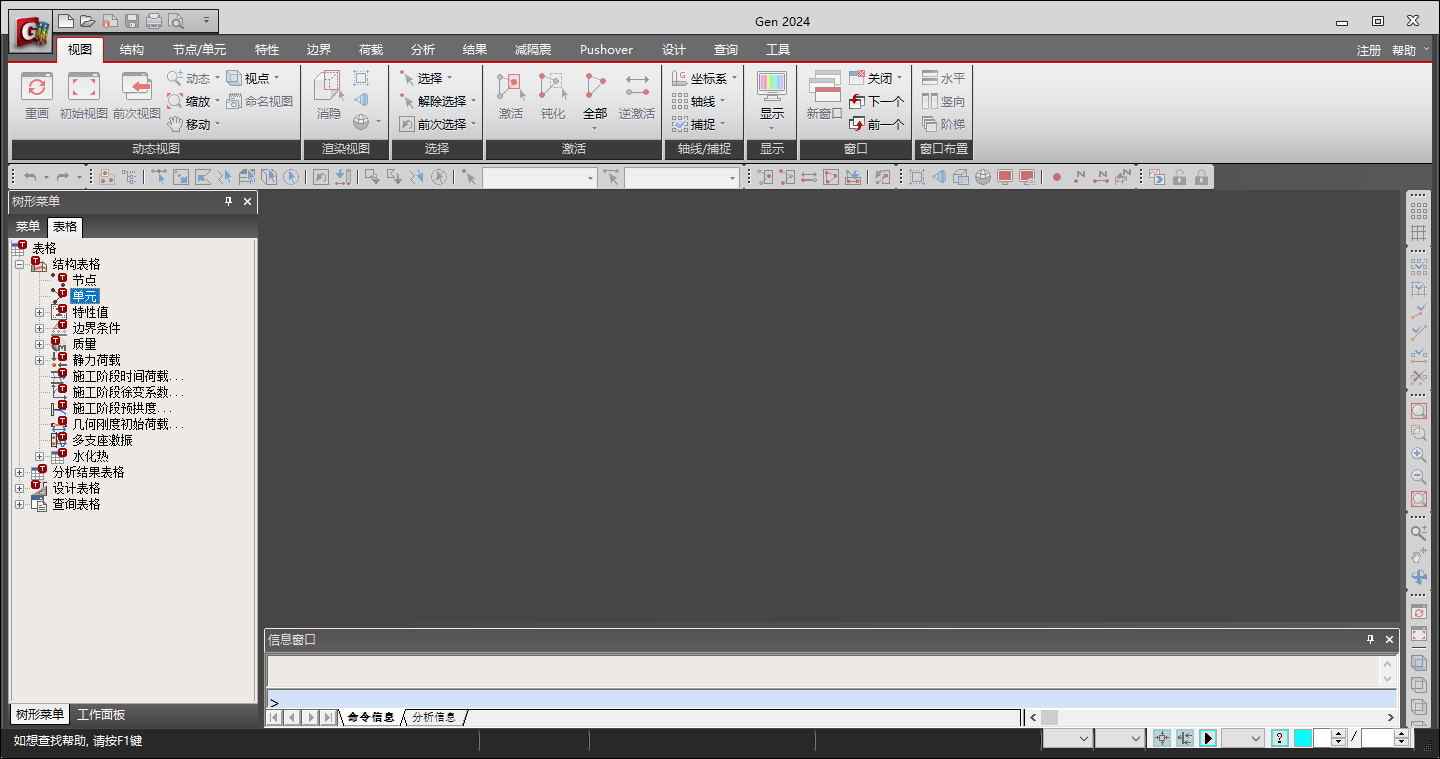This screenshot has height=759, width=1440.
Task: Click the 竖向 vertical tile icon
Action: pos(930,101)
